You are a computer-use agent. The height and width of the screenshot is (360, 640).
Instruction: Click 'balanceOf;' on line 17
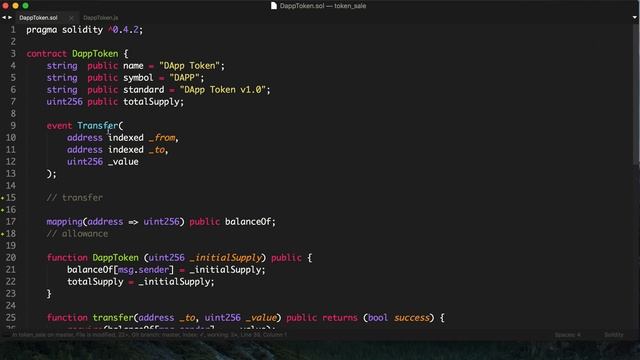pyautogui.click(x=250, y=222)
